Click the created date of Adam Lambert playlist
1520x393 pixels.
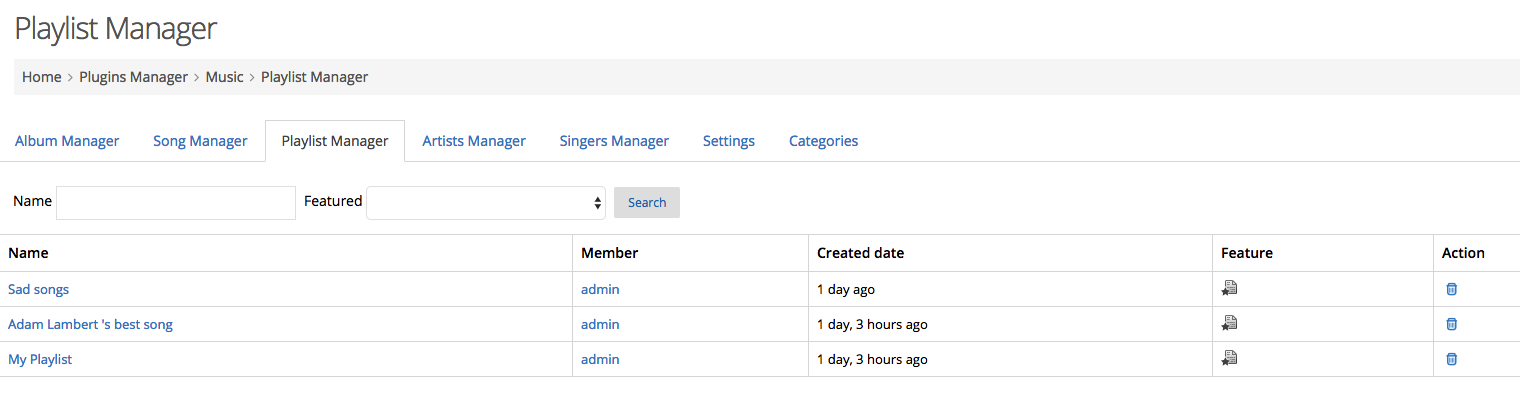point(872,324)
